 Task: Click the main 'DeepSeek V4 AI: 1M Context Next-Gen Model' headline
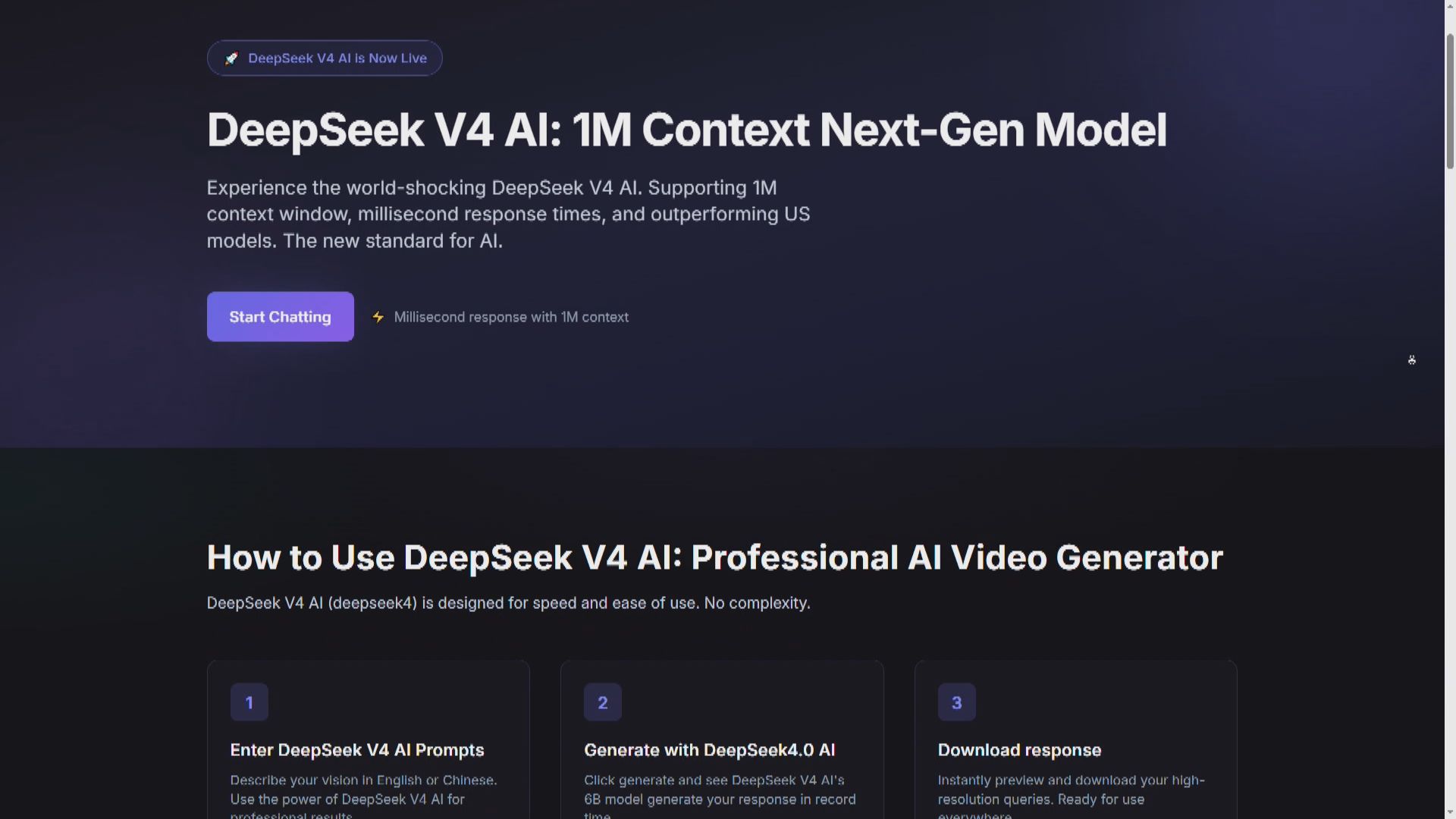[686, 130]
